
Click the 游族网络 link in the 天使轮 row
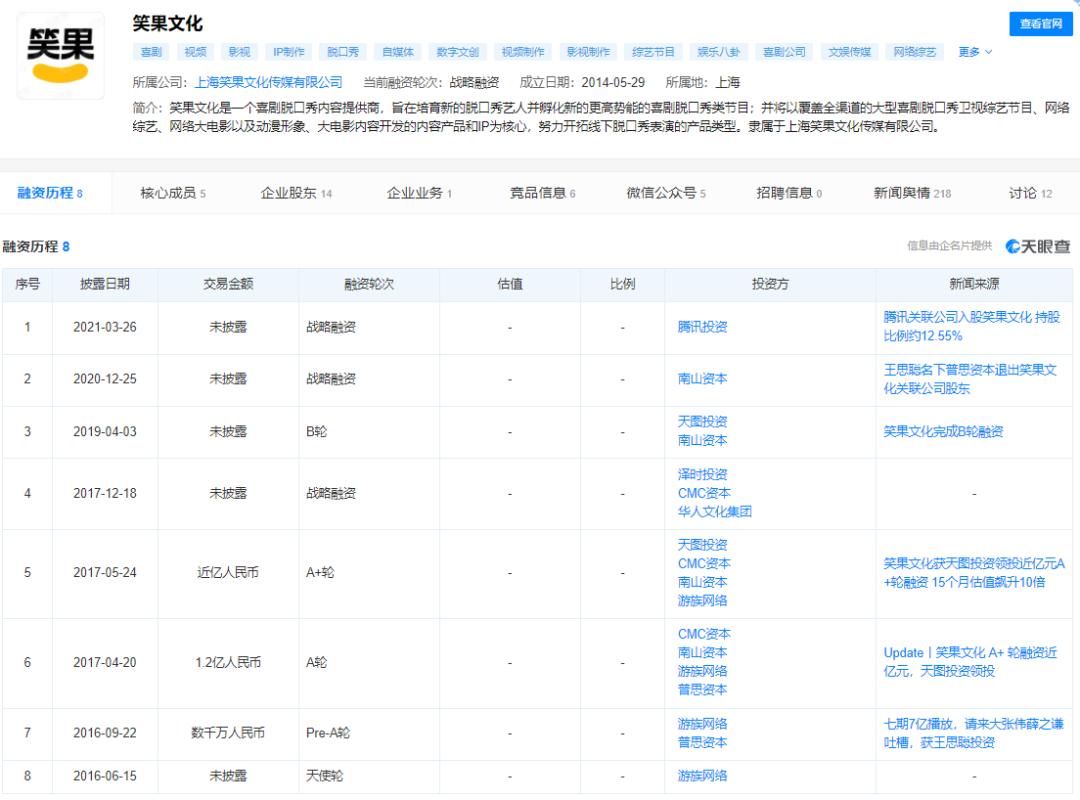(702, 776)
